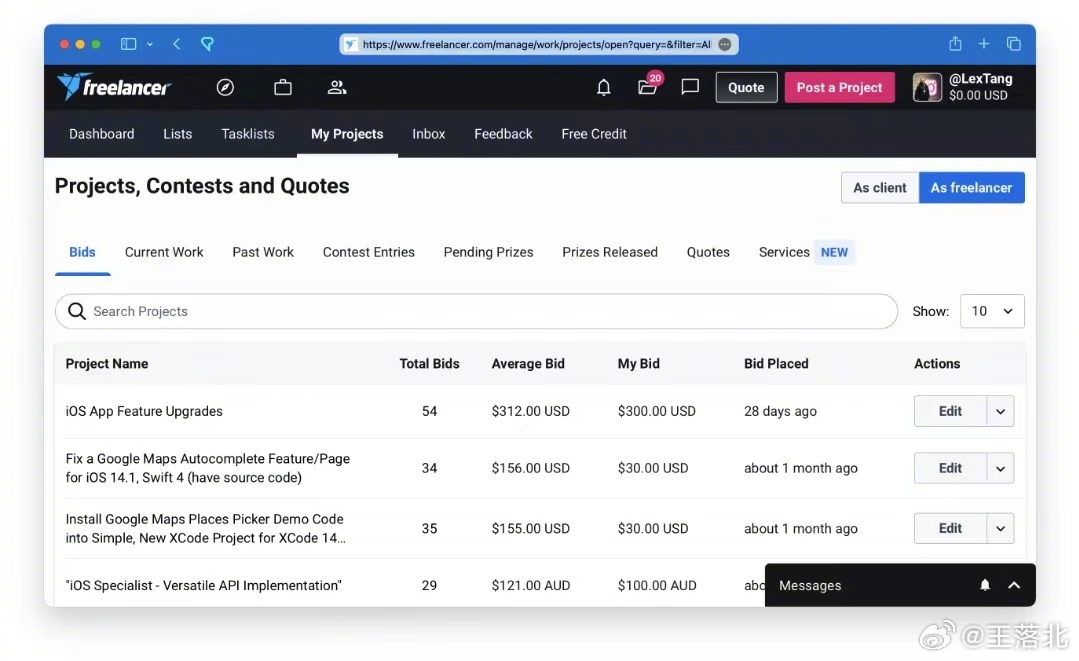This screenshot has height=661, width=1079.
Task: Select the Bids tab
Action: tap(83, 252)
